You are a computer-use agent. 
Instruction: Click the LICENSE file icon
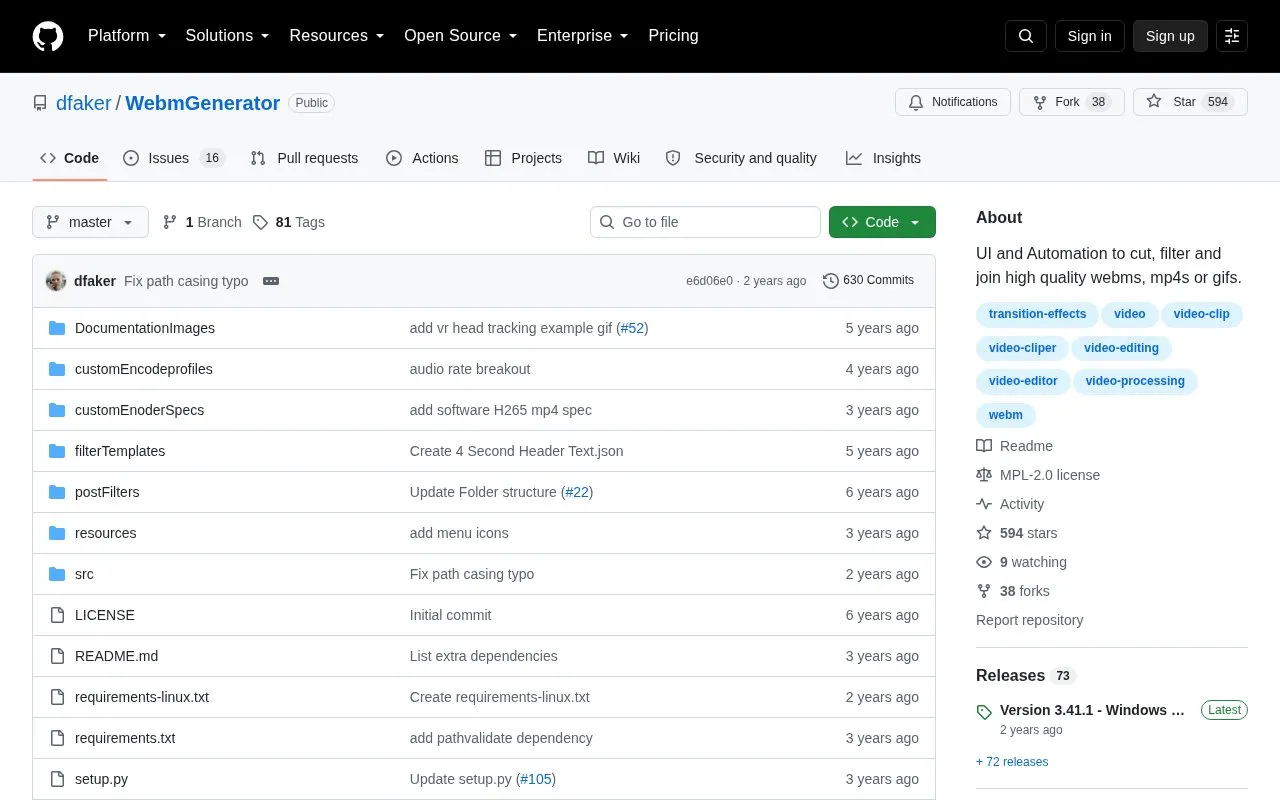tap(57, 615)
